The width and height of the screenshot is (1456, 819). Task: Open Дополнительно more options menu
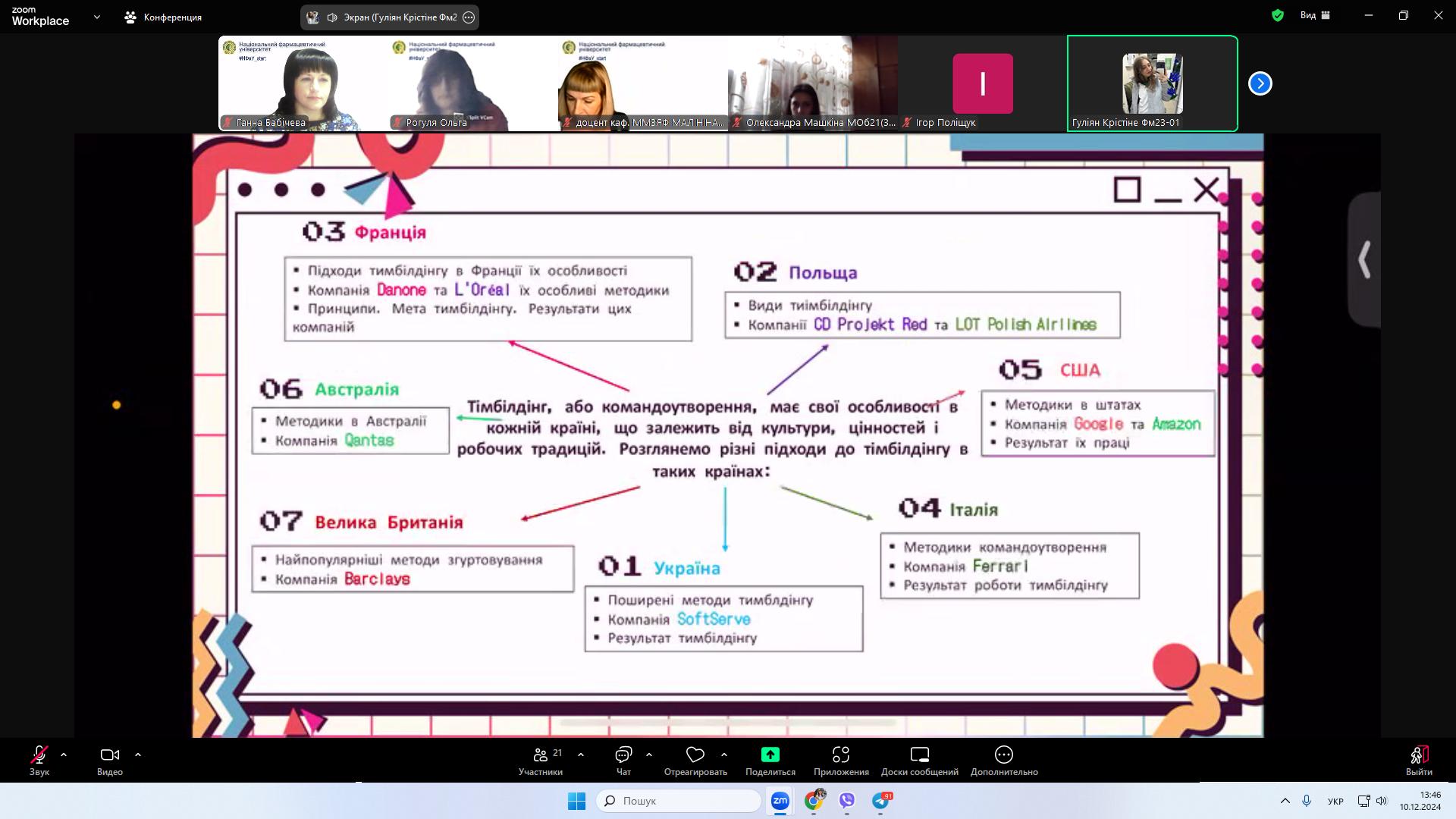1004,761
